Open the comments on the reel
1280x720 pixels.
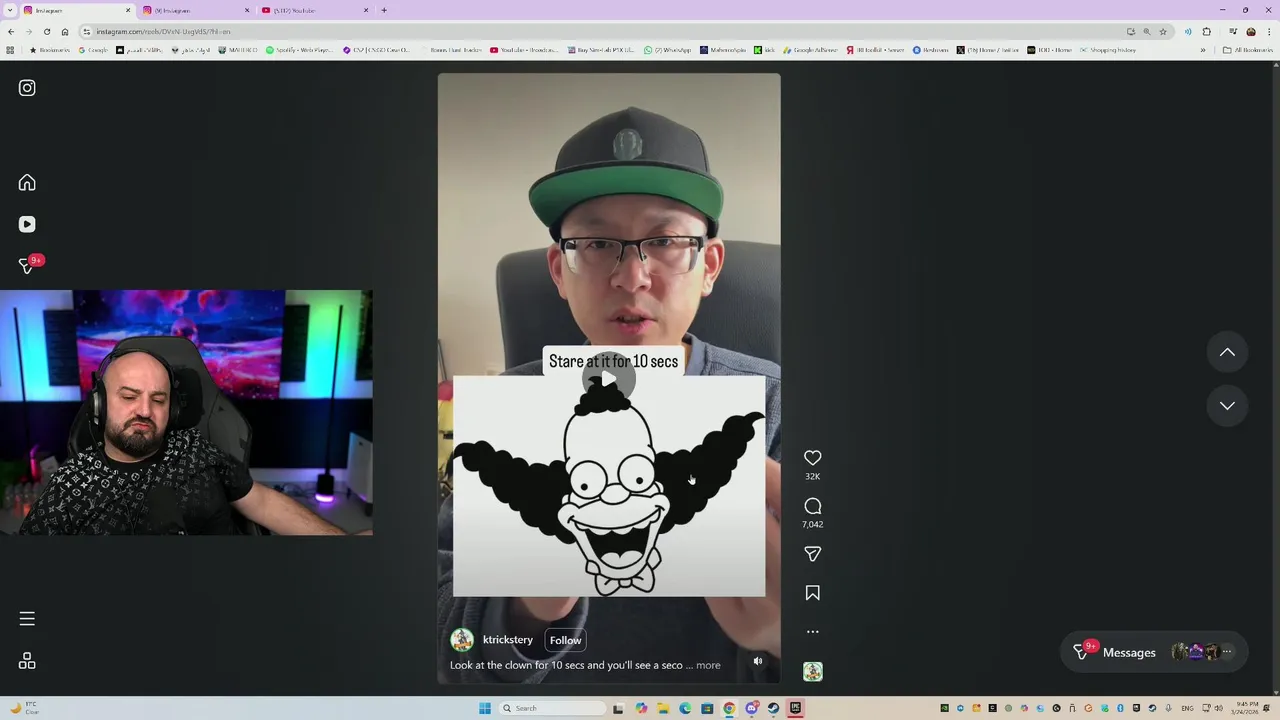812,506
